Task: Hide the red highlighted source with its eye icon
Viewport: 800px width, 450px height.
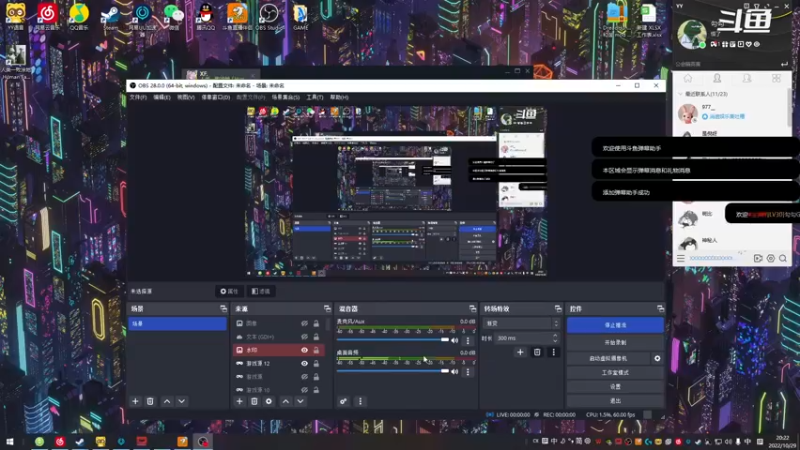Action: point(305,350)
